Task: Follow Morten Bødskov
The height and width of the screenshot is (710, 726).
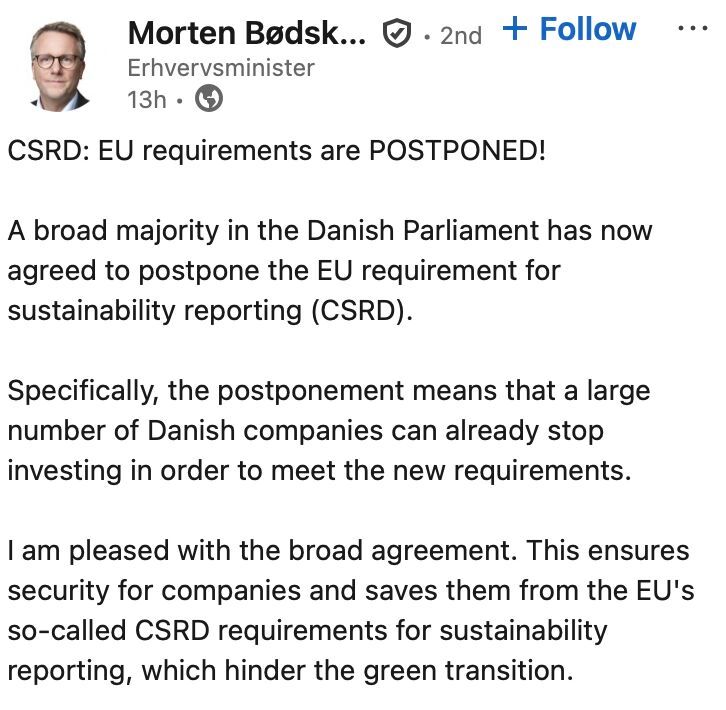Action: (570, 29)
